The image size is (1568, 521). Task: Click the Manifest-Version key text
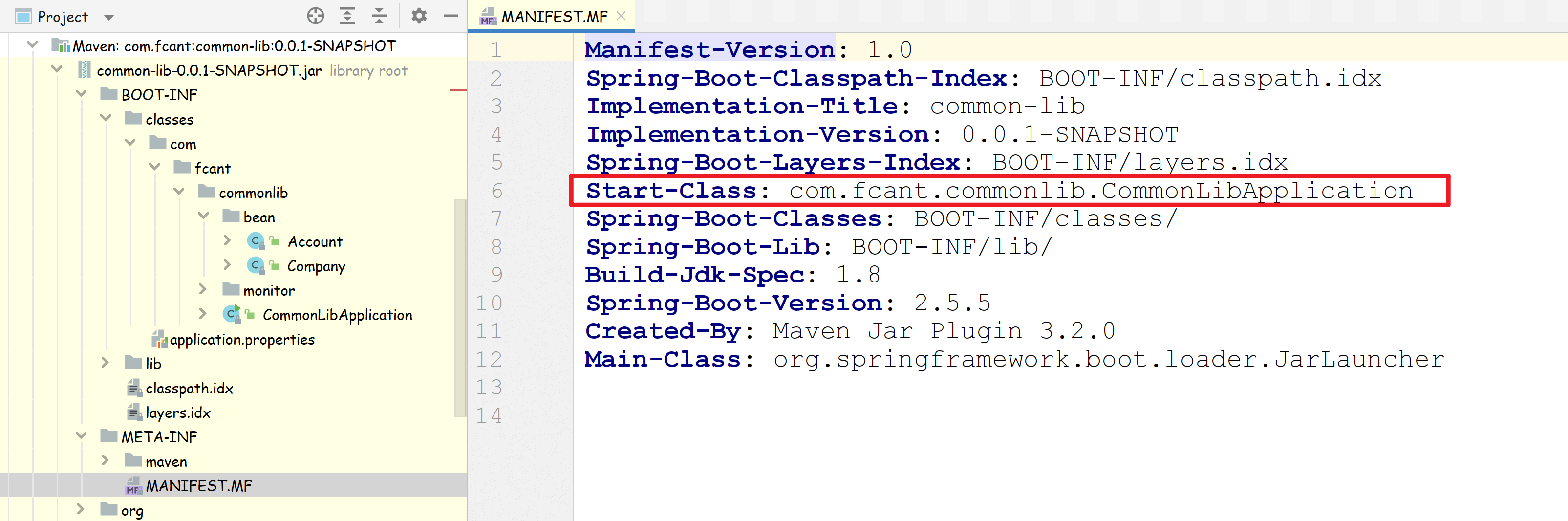[710, 50]
